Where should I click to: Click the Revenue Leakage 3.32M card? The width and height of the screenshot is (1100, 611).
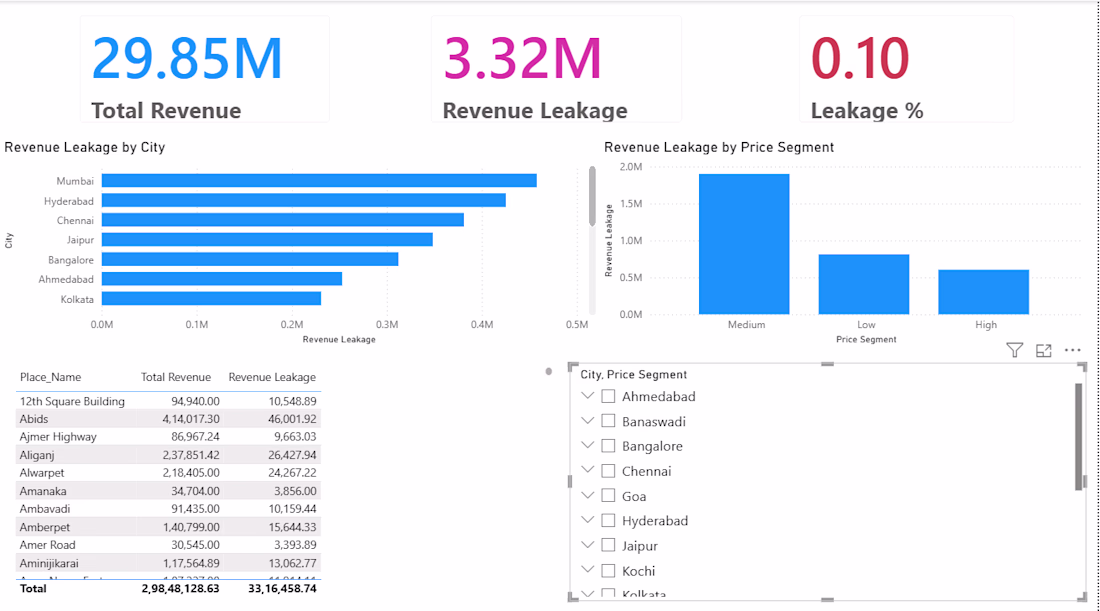[556, 69]
